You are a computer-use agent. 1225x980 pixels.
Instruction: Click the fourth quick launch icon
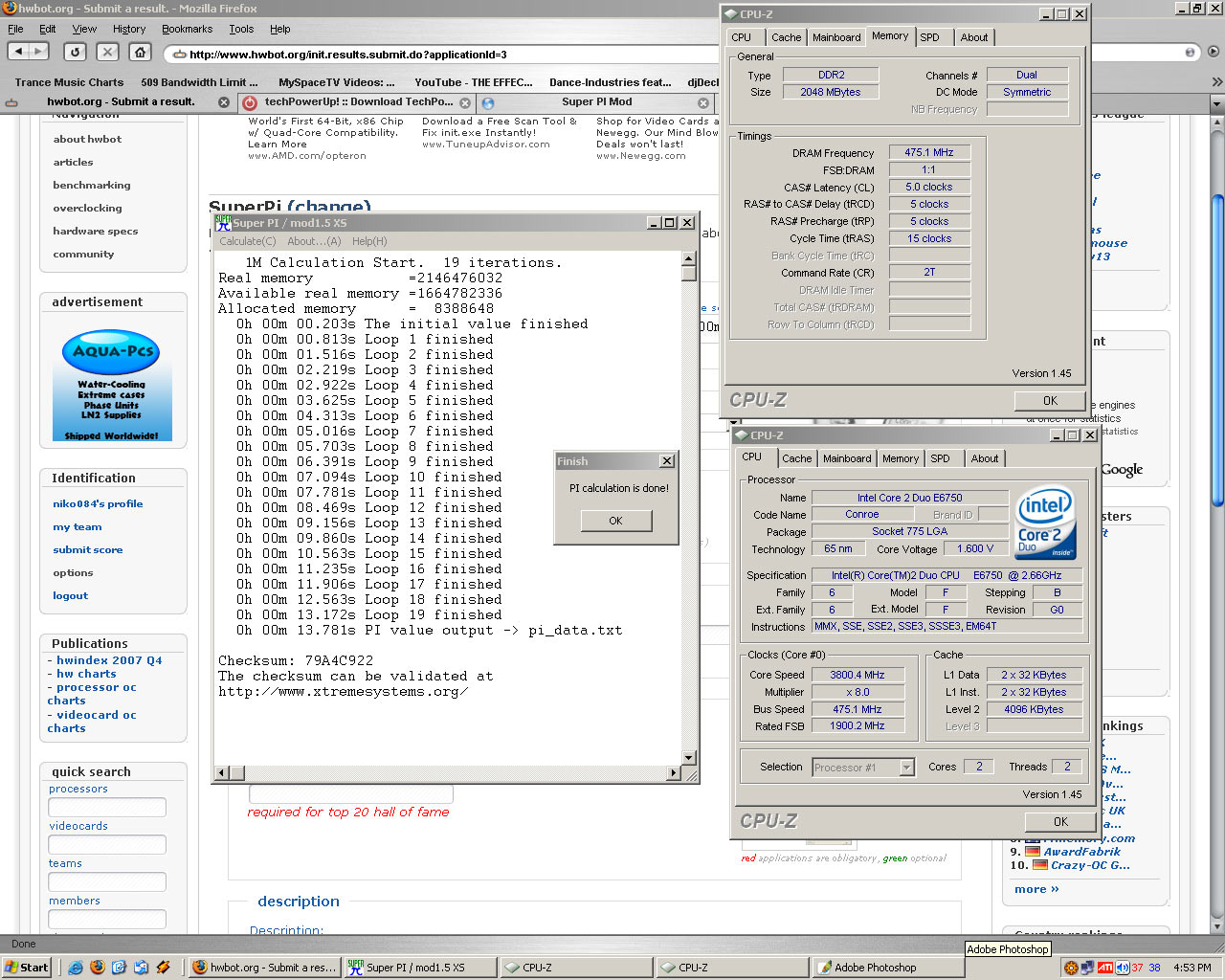point(142,968)
